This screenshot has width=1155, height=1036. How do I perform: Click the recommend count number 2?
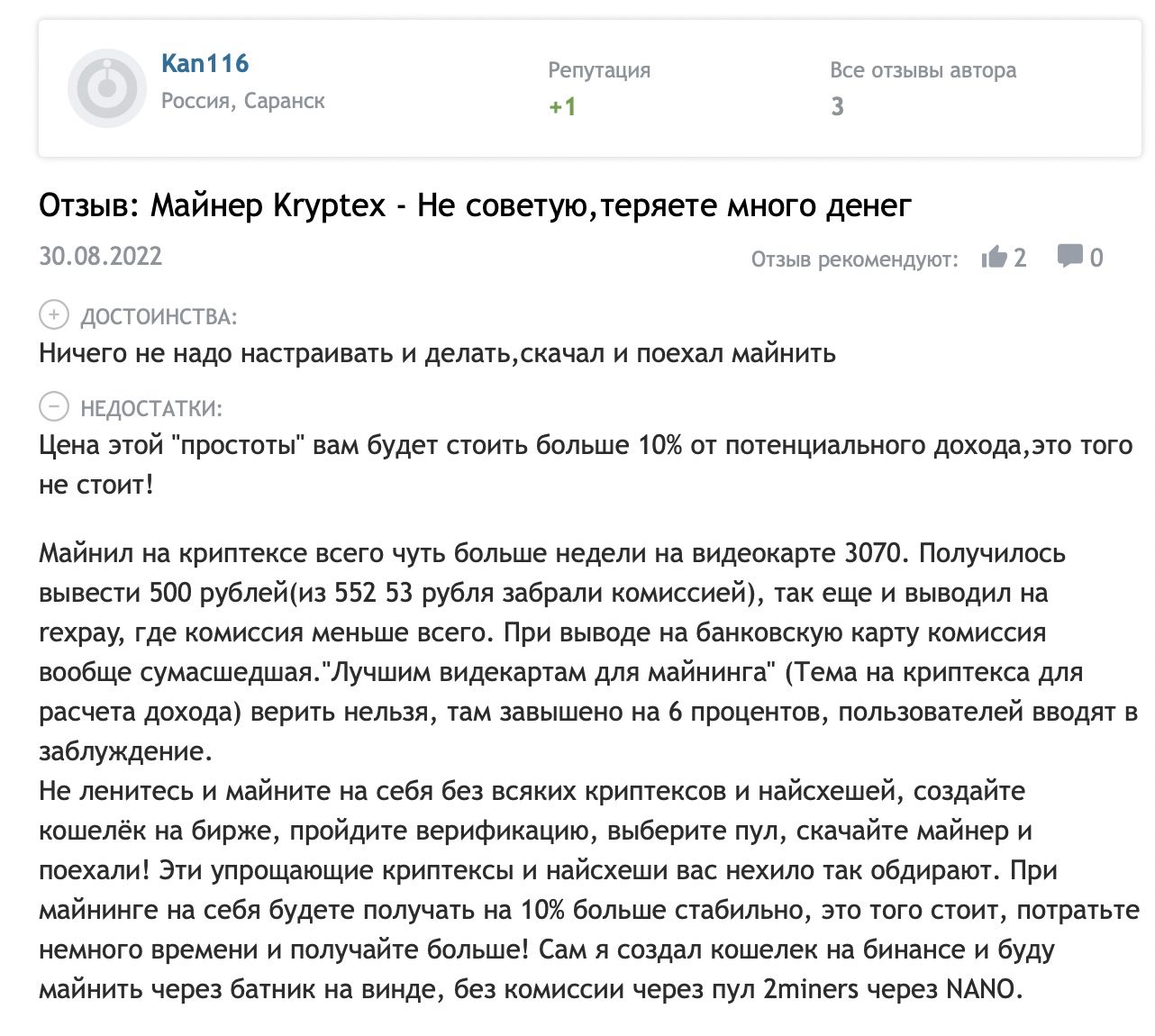tap(1020, 259)
